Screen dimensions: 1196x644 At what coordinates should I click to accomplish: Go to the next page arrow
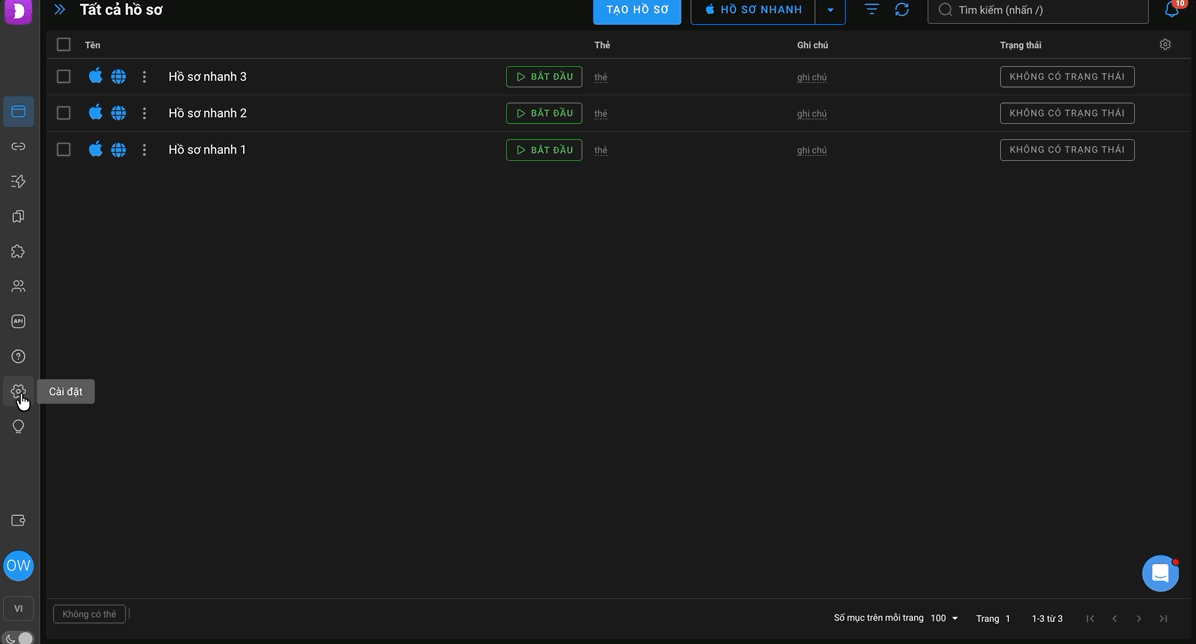pyautogui.click(x=1139, y=618)
